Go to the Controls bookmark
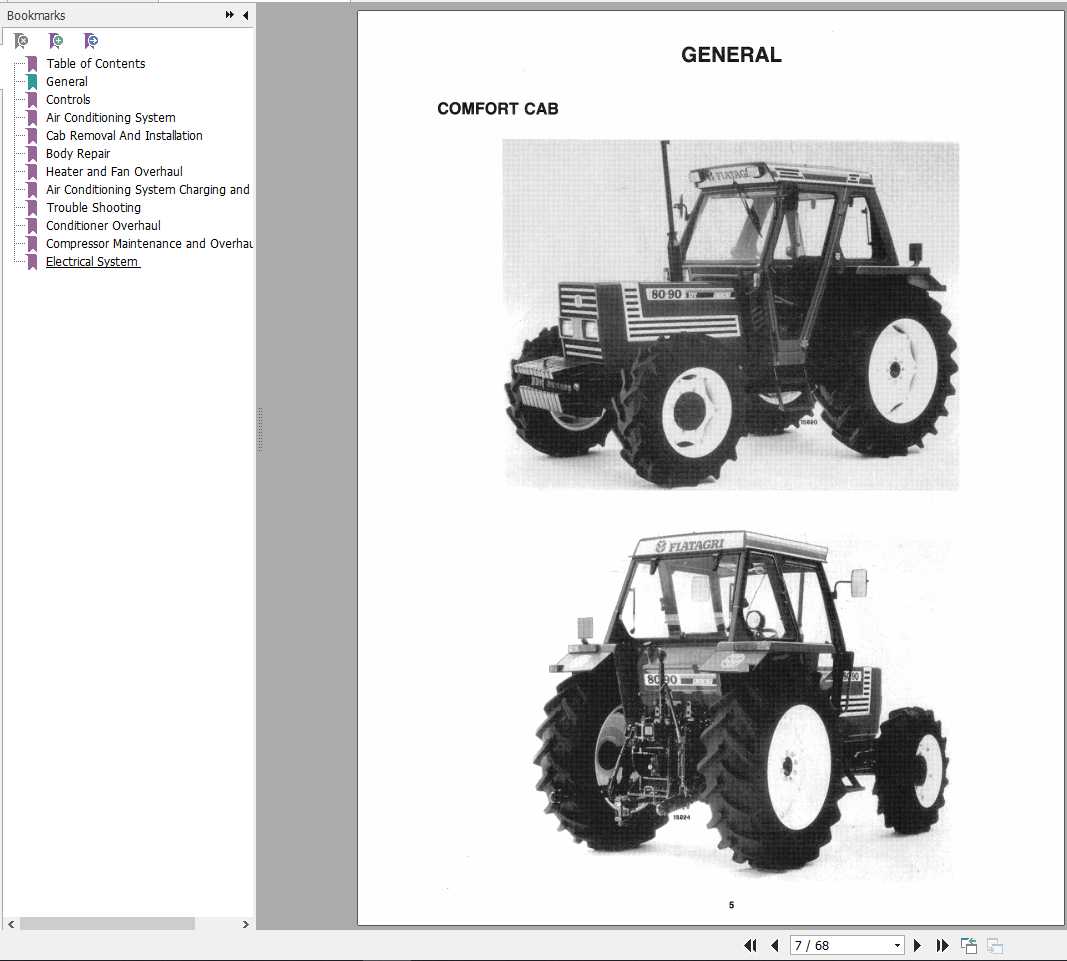The height and width of the screenshot is (961, 1067). click(68, 99)
